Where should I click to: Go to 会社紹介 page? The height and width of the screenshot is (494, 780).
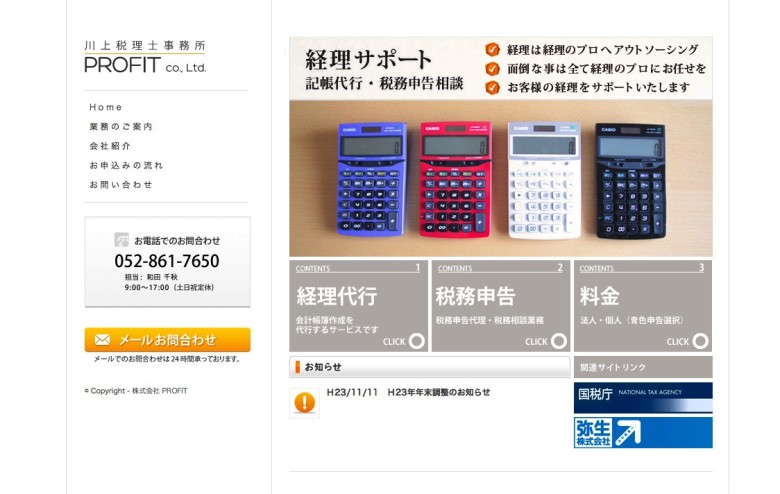point(110,146)
